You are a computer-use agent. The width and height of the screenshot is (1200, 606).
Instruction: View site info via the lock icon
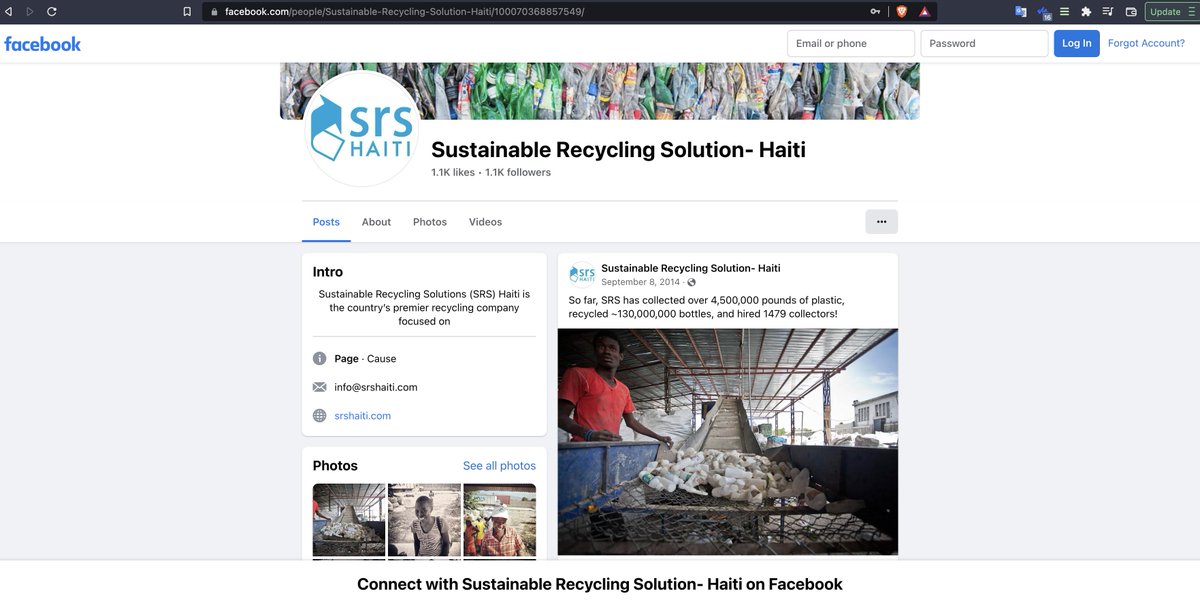213,11
